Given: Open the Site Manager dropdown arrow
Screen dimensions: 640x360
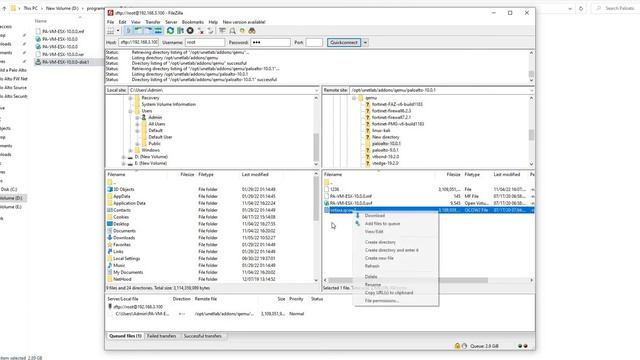Looking at the screenshot, I should pyautogui.click(x=118, y=31).
